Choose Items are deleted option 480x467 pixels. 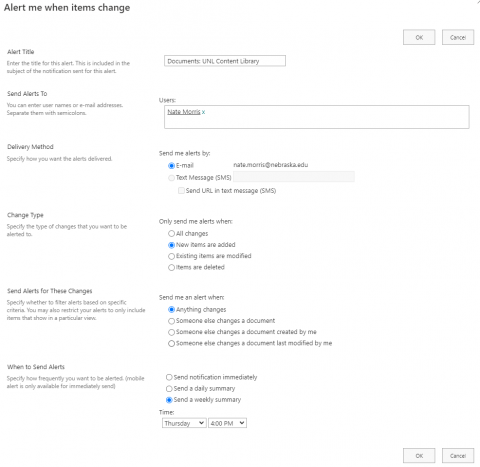[171, 267]
